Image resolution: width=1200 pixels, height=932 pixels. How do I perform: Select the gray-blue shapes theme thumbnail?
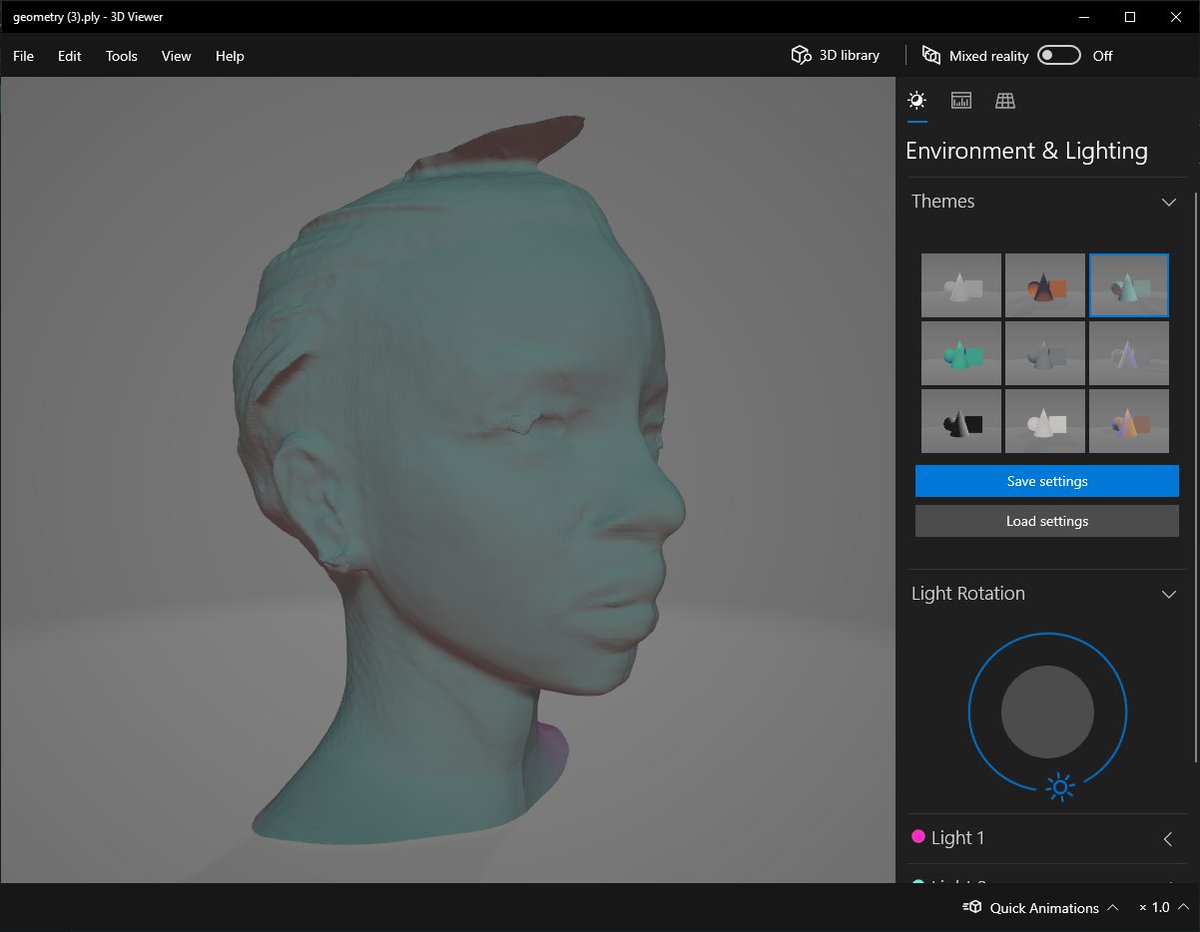[x=1045, y=353]
